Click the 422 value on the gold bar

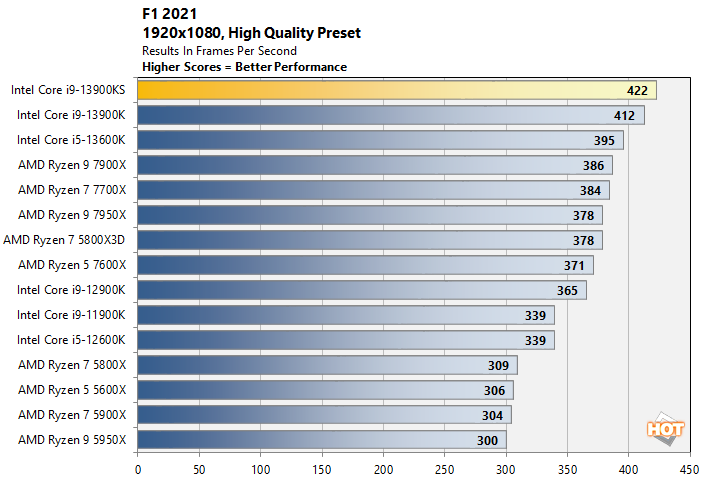tap(637, 91)
